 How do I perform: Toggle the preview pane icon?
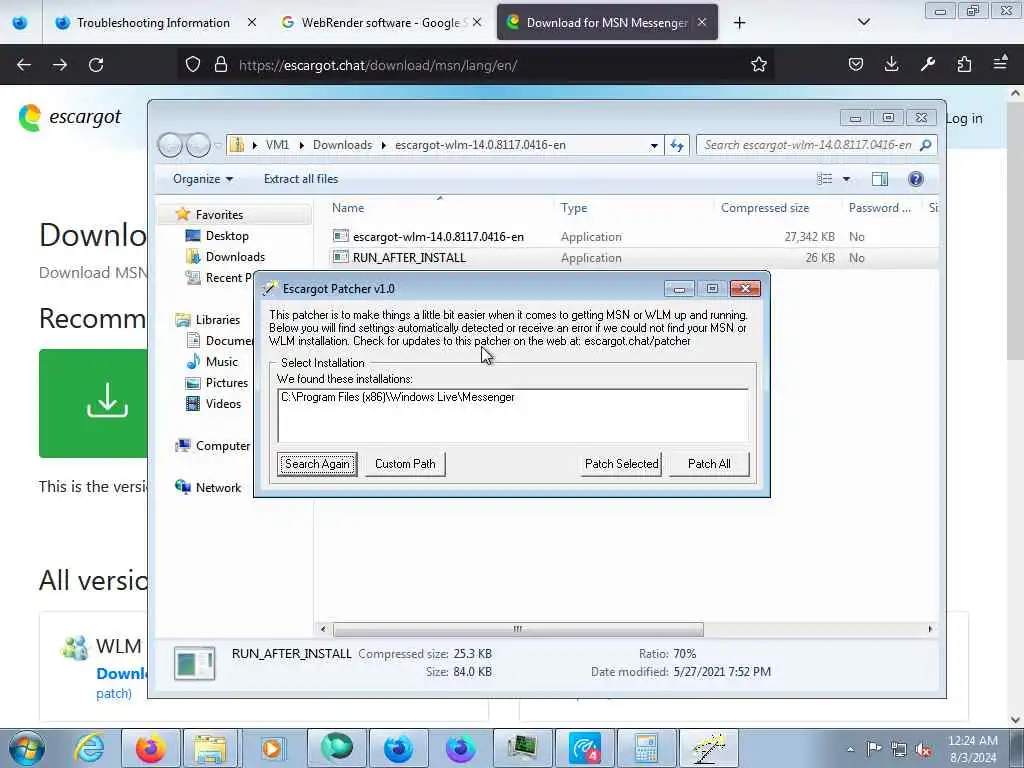880,179
